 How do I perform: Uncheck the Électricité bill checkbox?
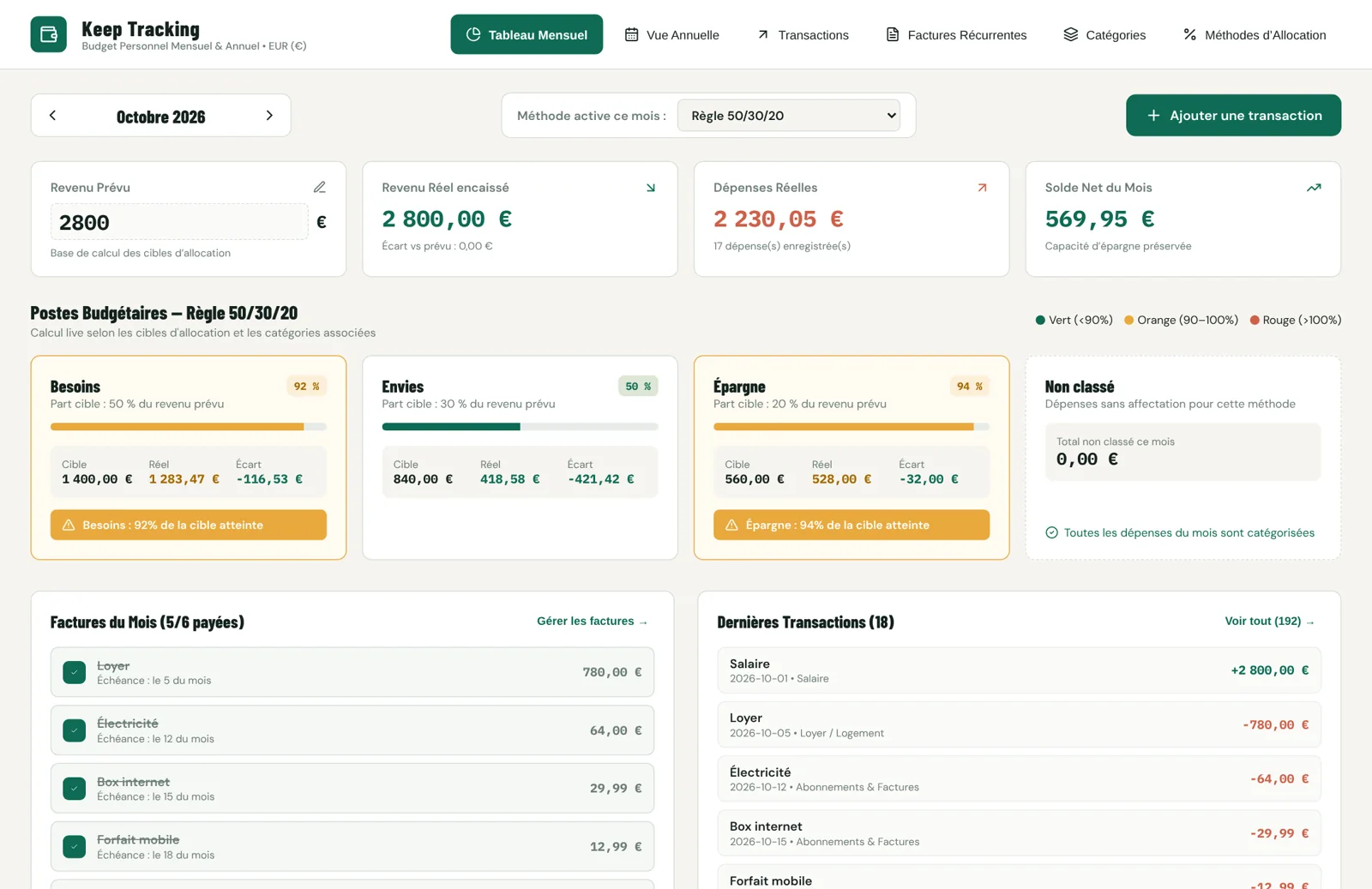(x=75, y=730)
